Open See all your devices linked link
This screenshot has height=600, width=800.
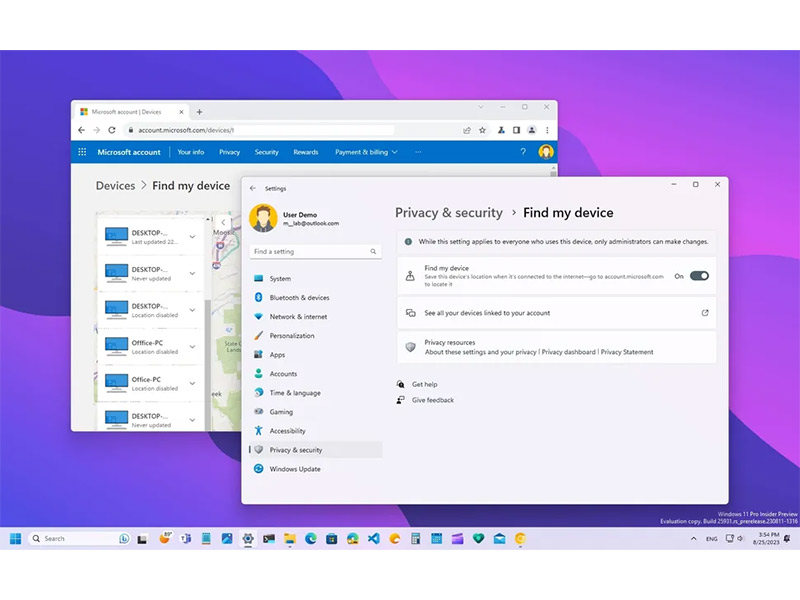[557, 313]
